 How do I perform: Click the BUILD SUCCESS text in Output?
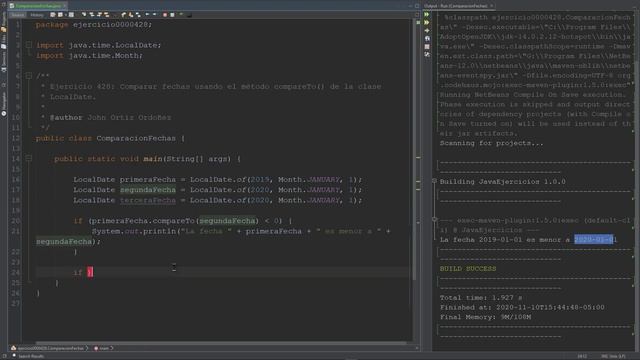468,269
